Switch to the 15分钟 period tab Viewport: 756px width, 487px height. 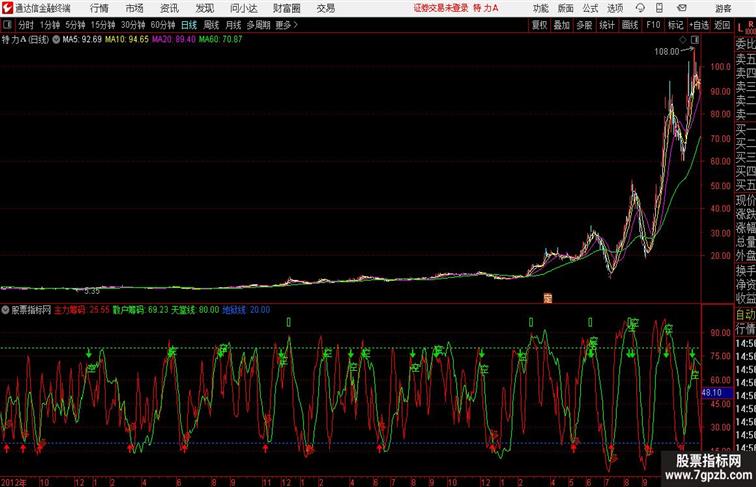click(x=103, y=25)
